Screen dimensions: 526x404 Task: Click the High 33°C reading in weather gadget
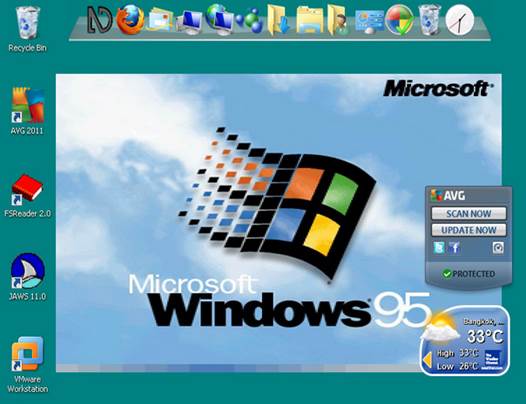457,353
